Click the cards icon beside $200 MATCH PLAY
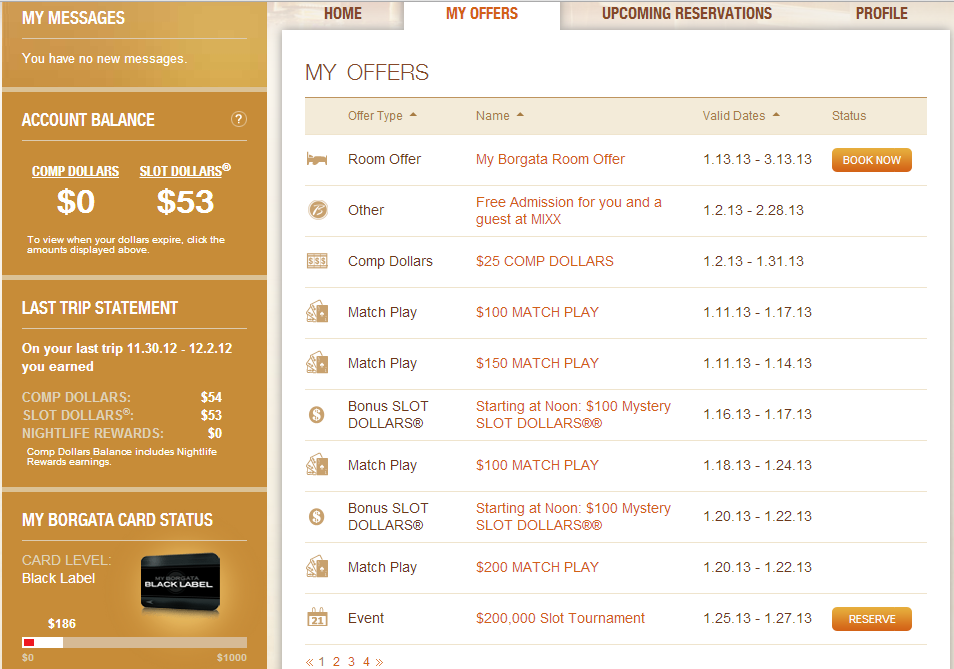The image size is (954, 669). click(x=317, y=567)
